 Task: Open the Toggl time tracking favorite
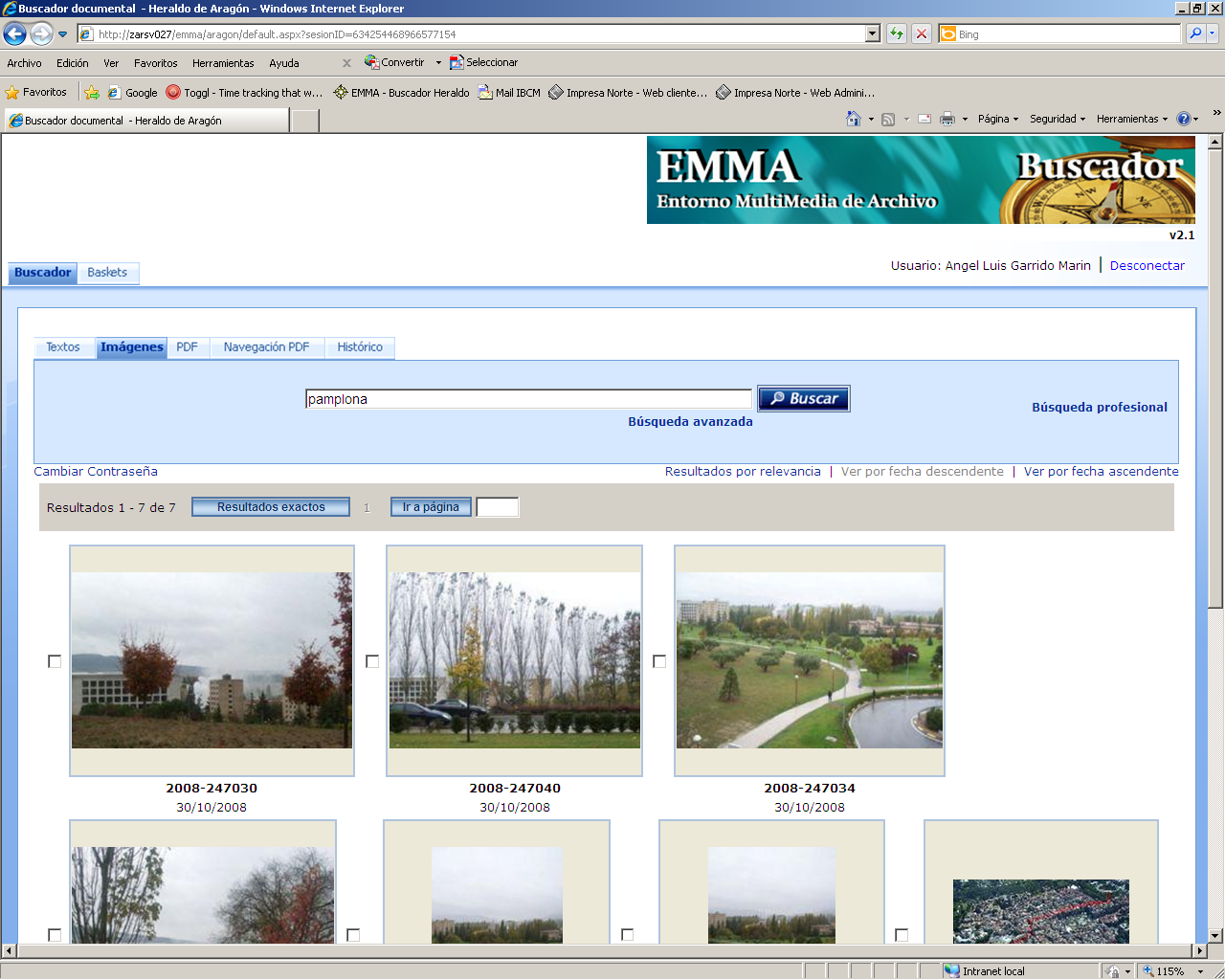[x=244, y=93]
